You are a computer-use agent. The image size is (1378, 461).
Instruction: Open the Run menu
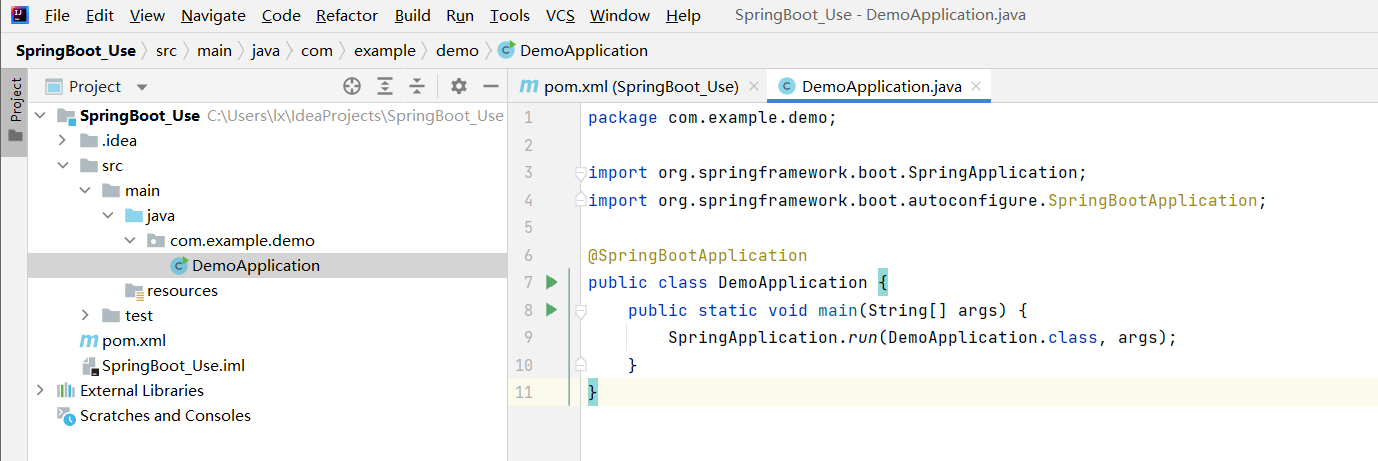tap(460, 16)
